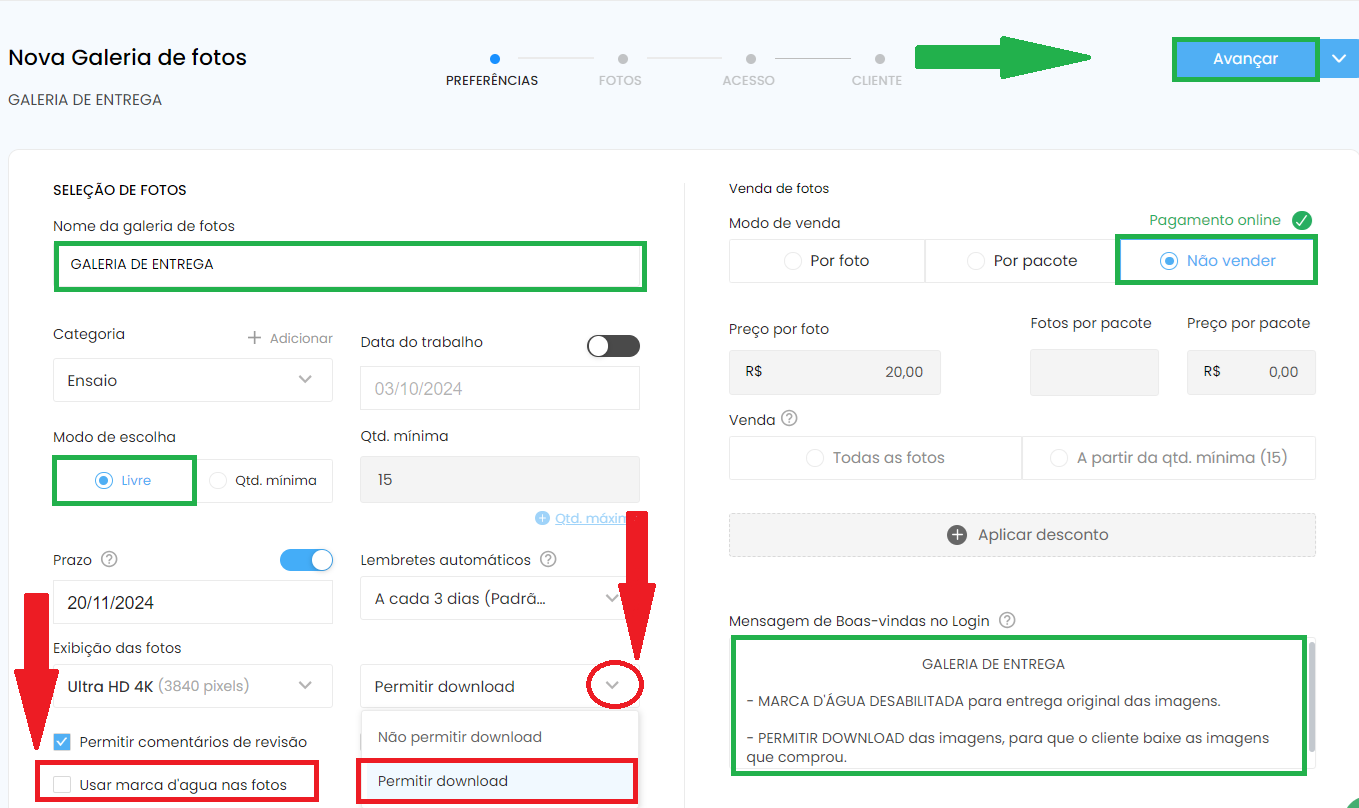This screenshot has width=1359, height=808.
Task: Toggle the Data do trabalho switch
Action: (x=613, y=346)
